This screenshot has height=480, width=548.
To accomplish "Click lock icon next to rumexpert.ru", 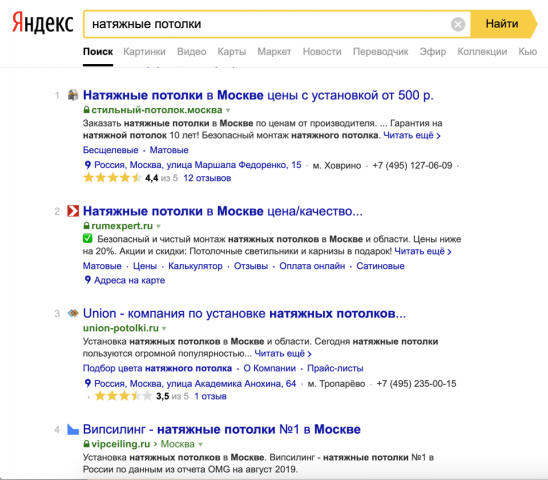I will (86, 226).
